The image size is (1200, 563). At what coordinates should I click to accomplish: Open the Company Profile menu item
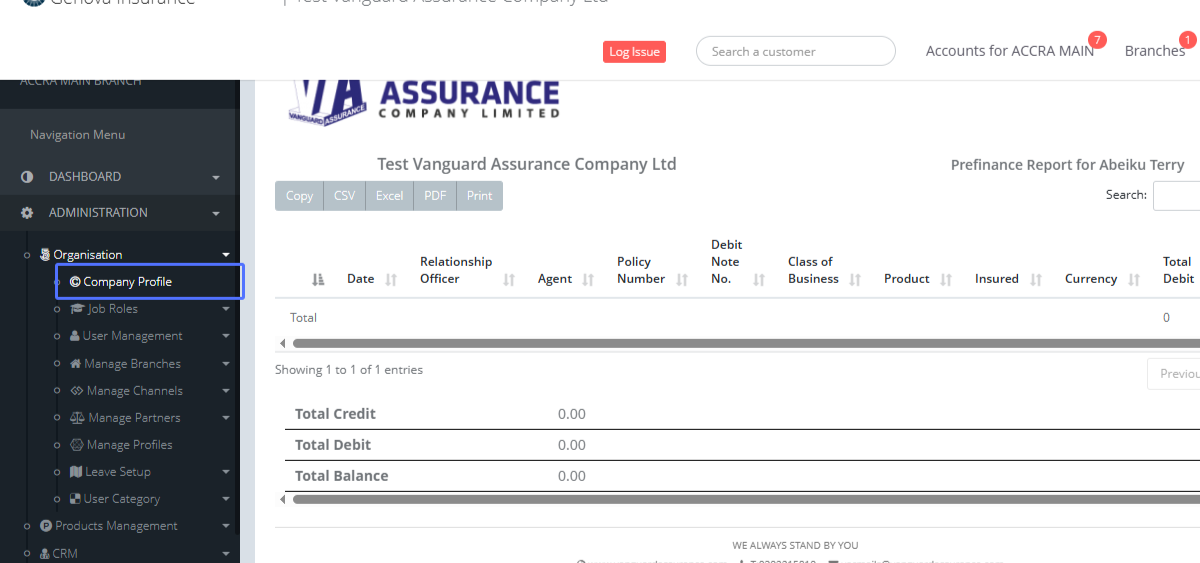point(127,282)
